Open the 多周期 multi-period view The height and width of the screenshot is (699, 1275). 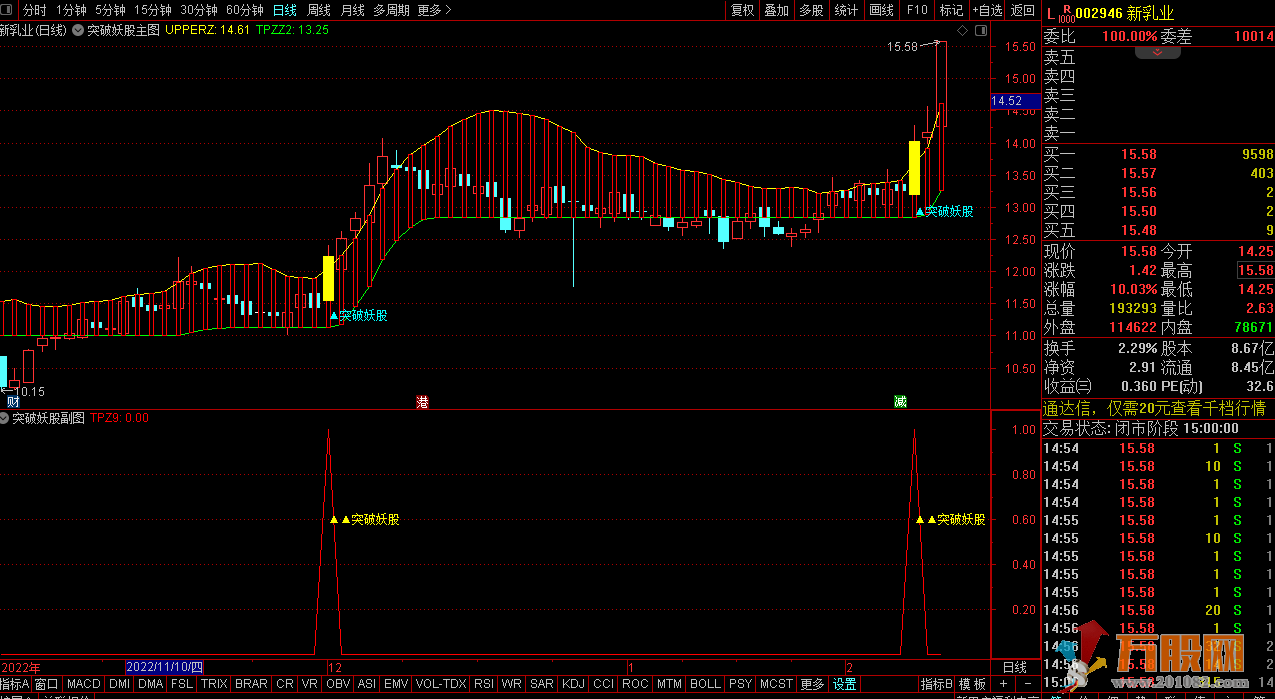tap(392, 10)
